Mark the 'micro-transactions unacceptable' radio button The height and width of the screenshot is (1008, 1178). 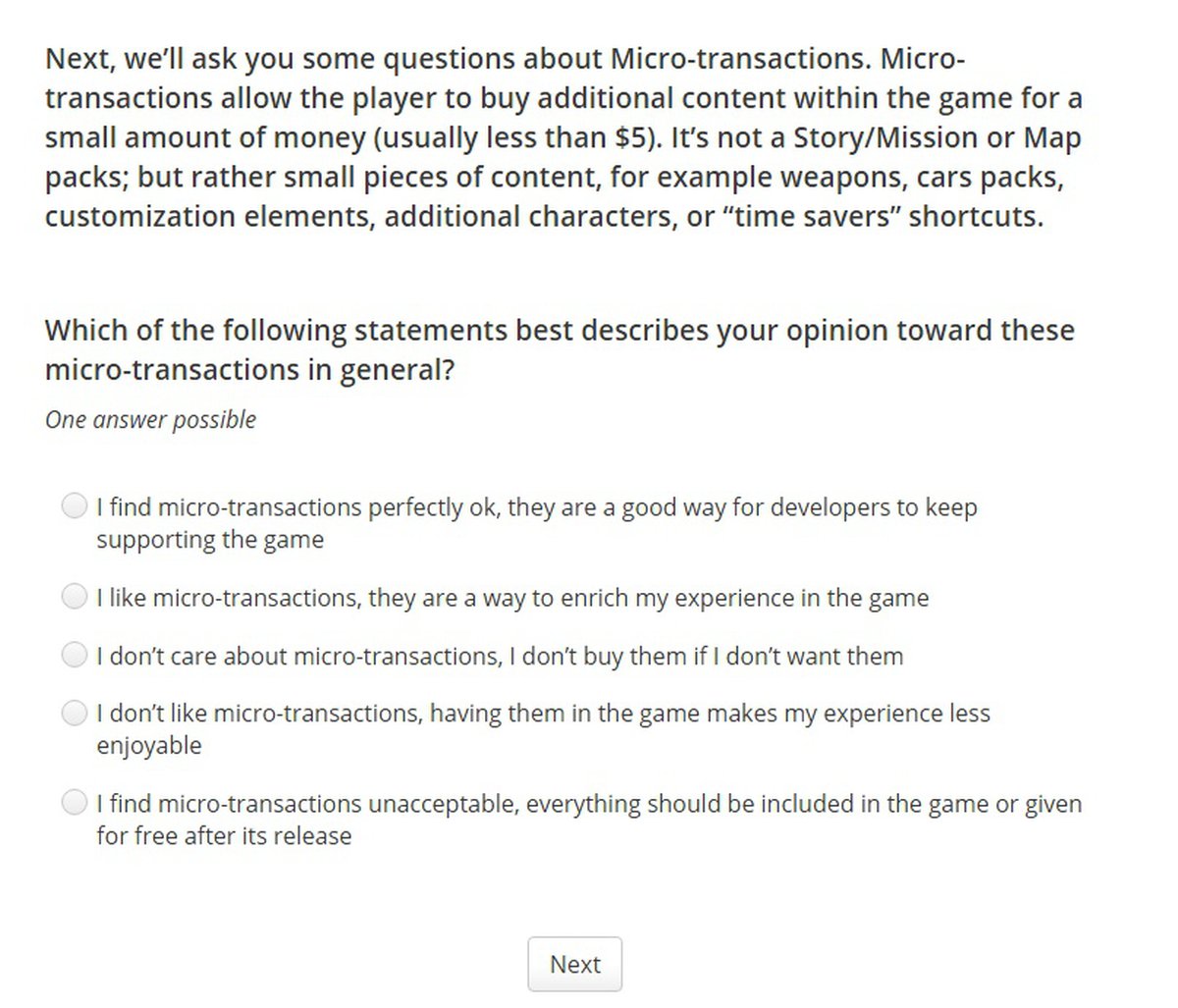pyautogui.click(x=75, y=803)
